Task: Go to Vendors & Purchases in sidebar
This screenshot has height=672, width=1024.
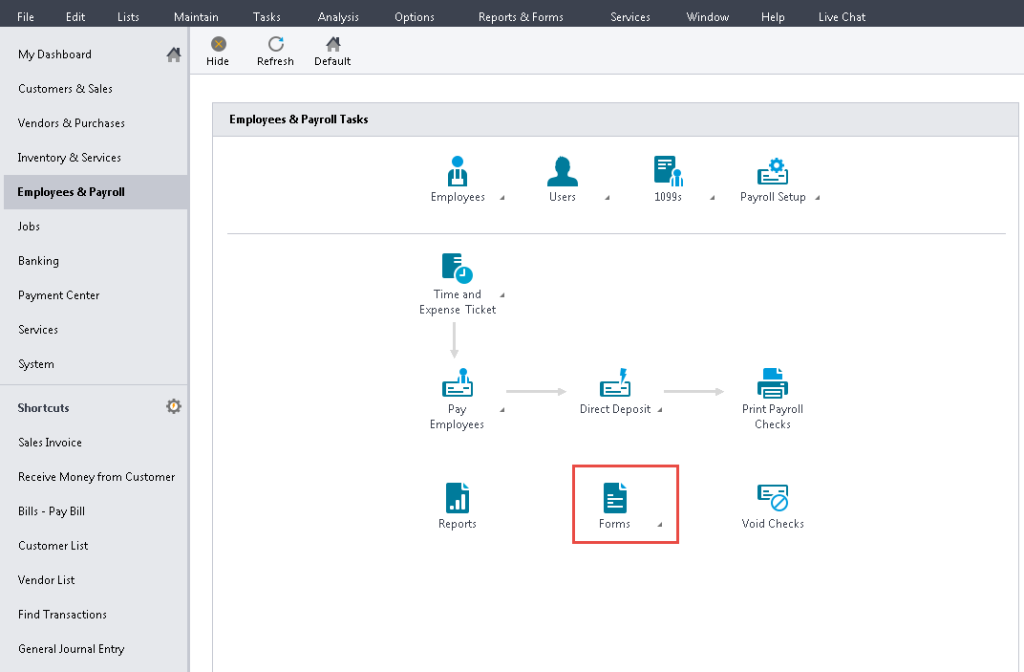Action: tap(71, 123)
